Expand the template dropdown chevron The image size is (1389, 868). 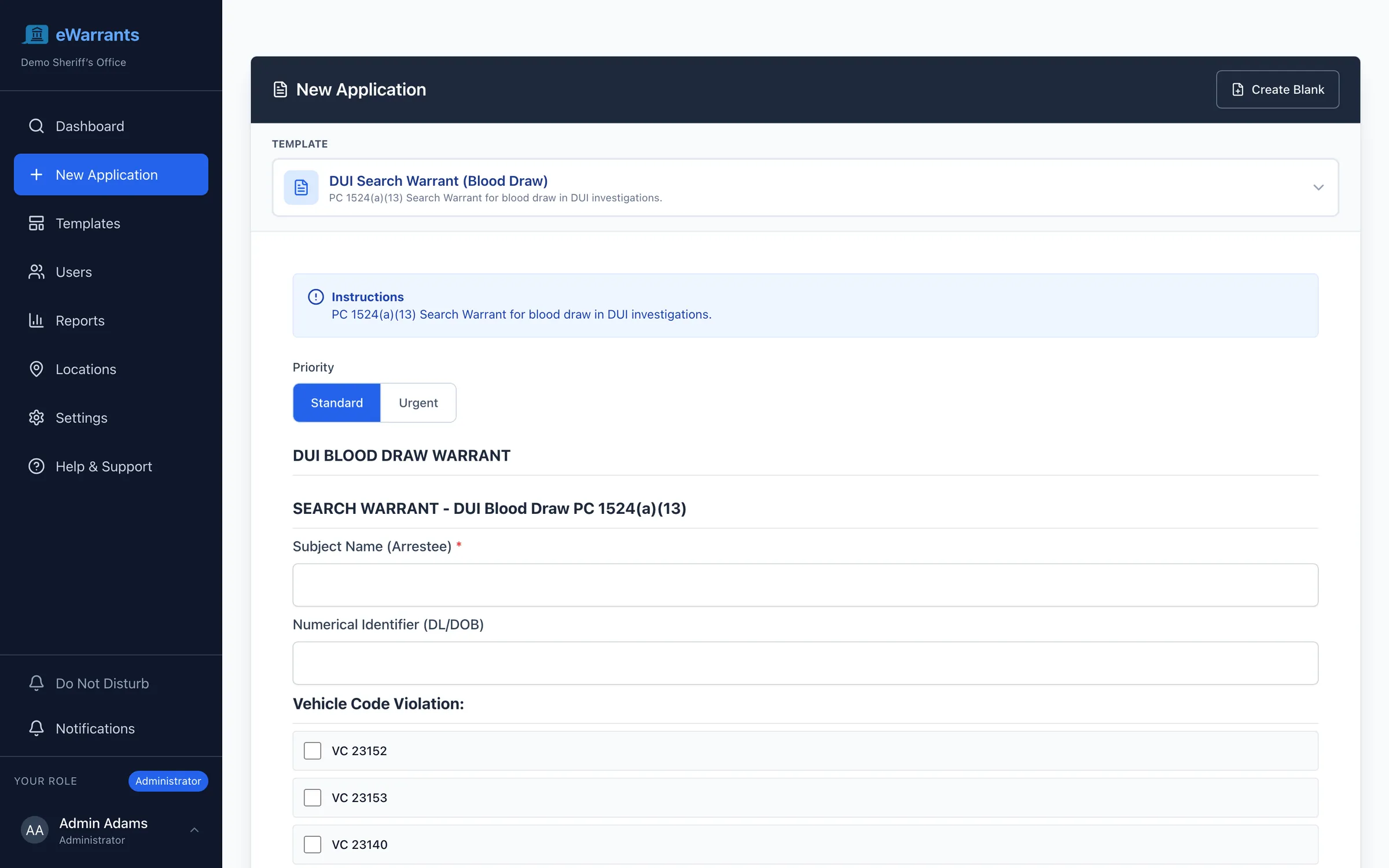coord(1318,187)
